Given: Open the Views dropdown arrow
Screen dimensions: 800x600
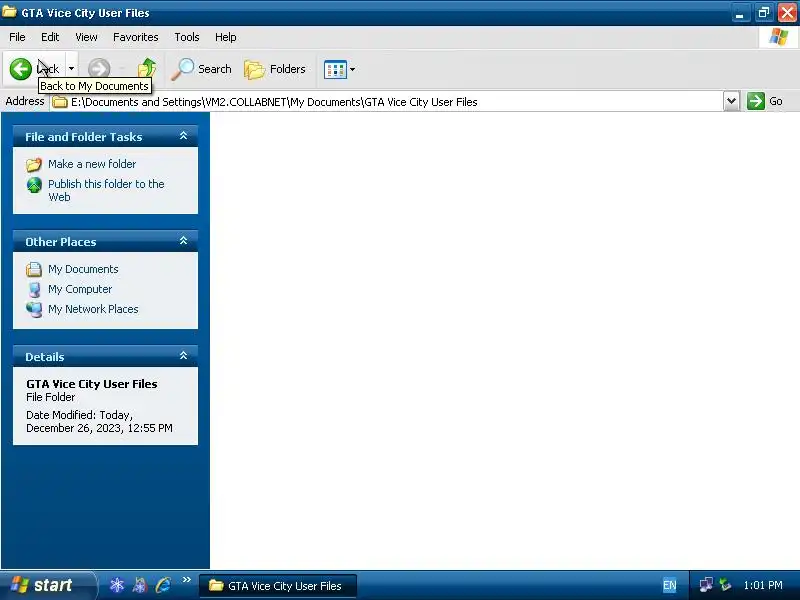Looking at the screenshot, I should [352, 69].
